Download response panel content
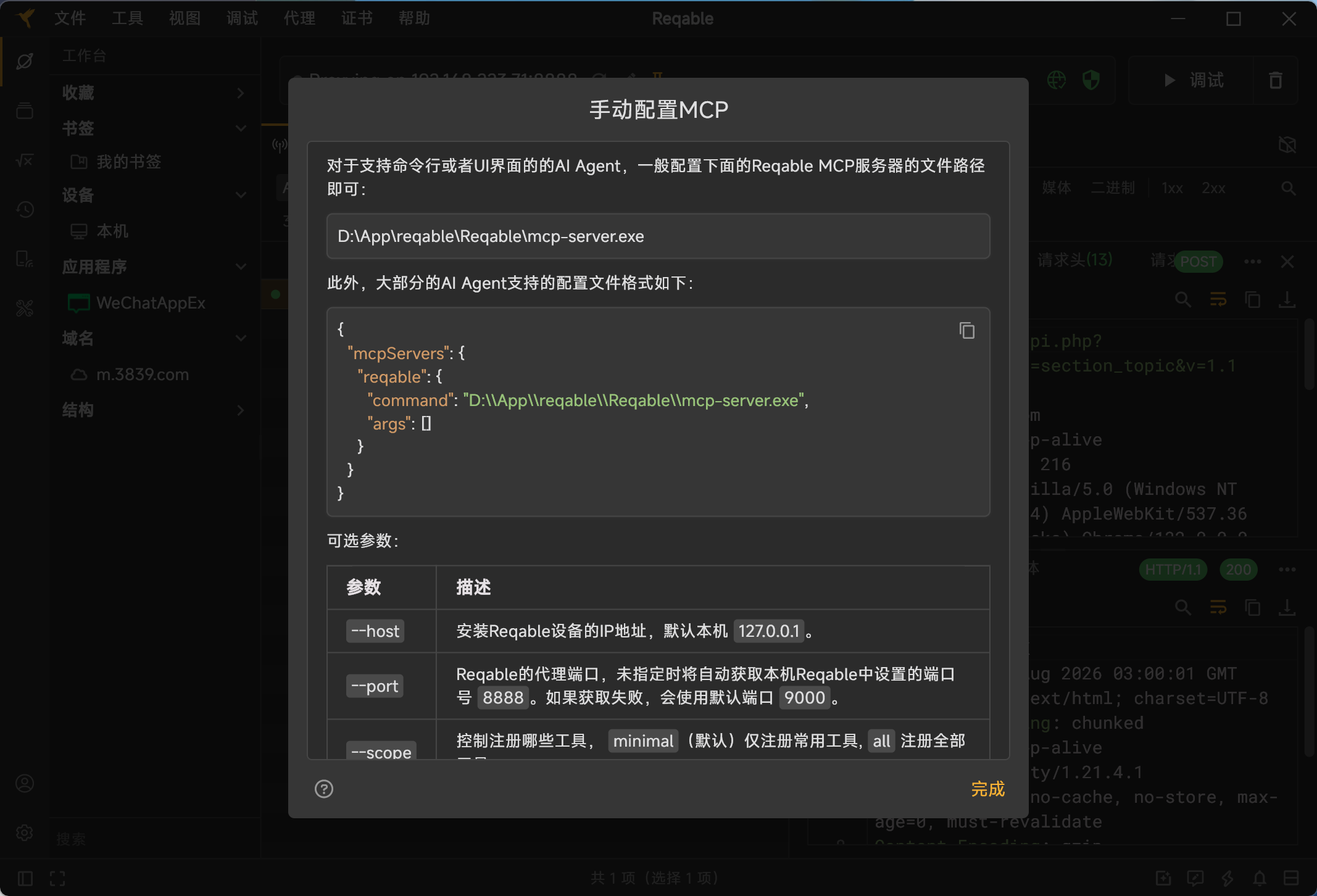The width and height of the screenshot is (1317, 896). (x=1287, y=608)
